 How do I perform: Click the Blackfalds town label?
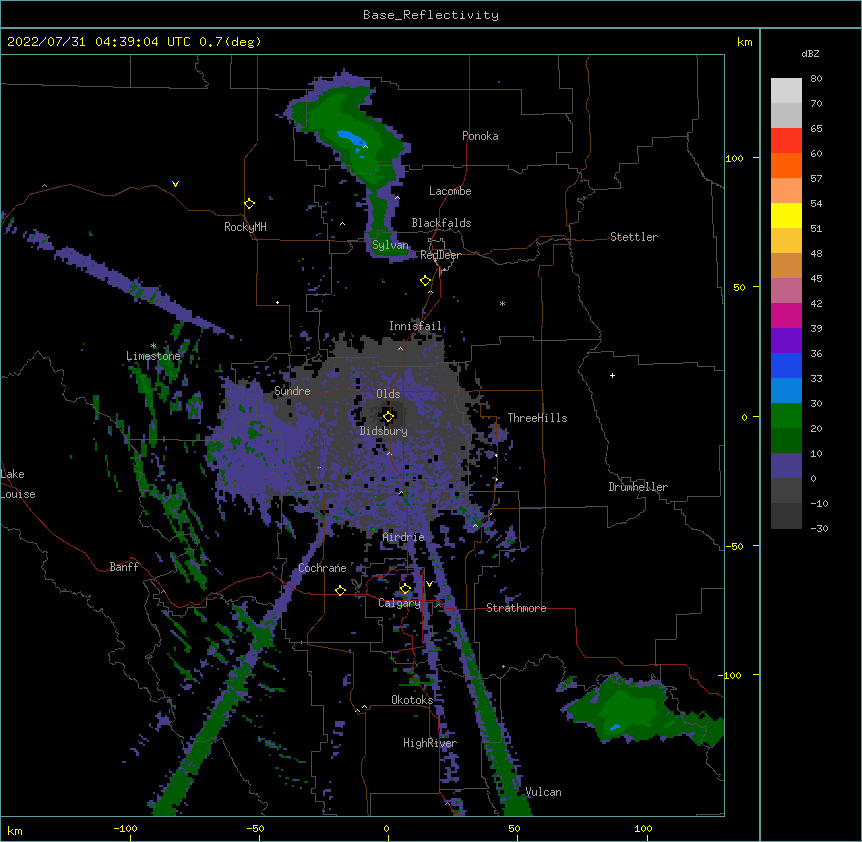click(441, 223)
